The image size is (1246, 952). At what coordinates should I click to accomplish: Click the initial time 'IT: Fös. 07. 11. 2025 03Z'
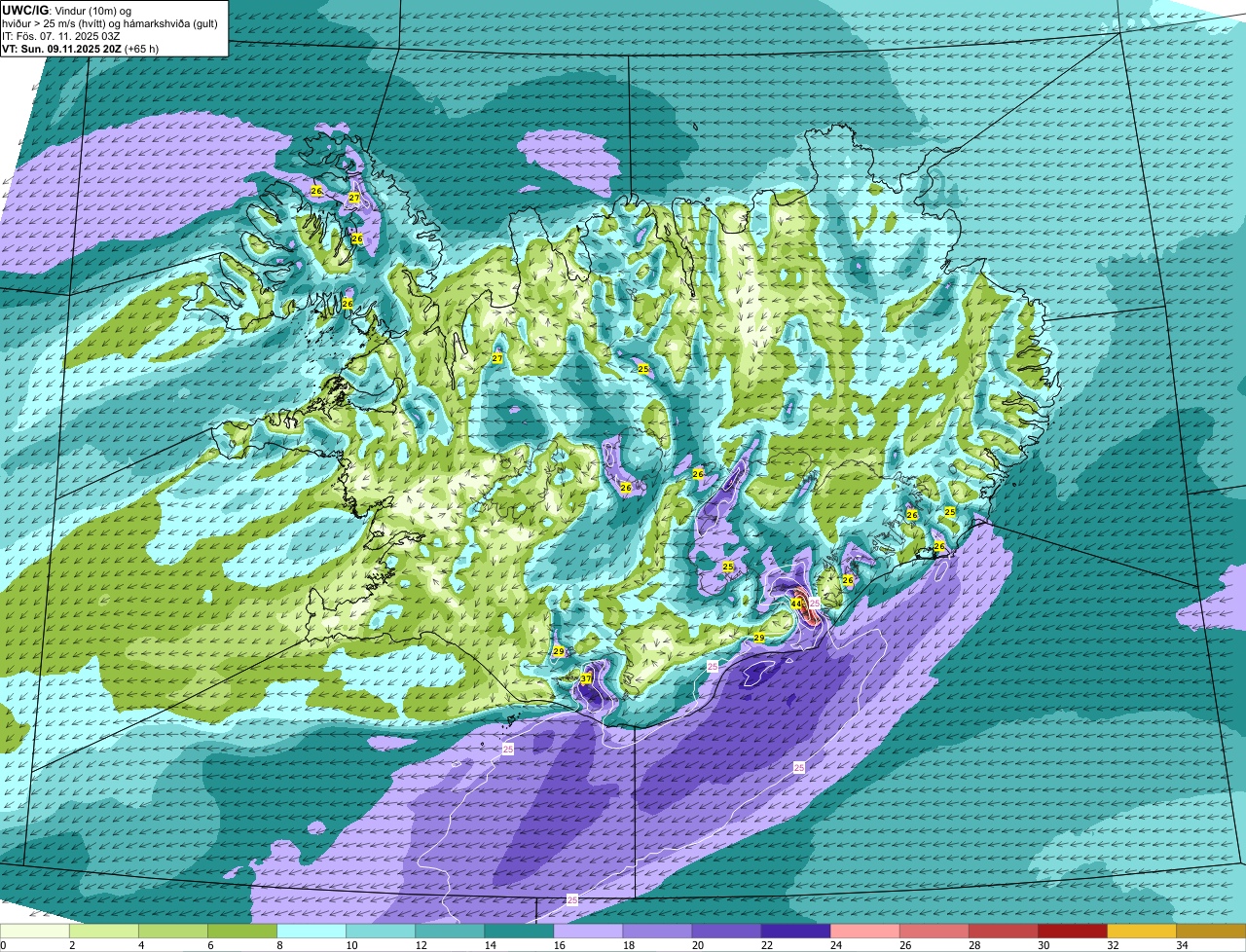click(x=61, y=36)
